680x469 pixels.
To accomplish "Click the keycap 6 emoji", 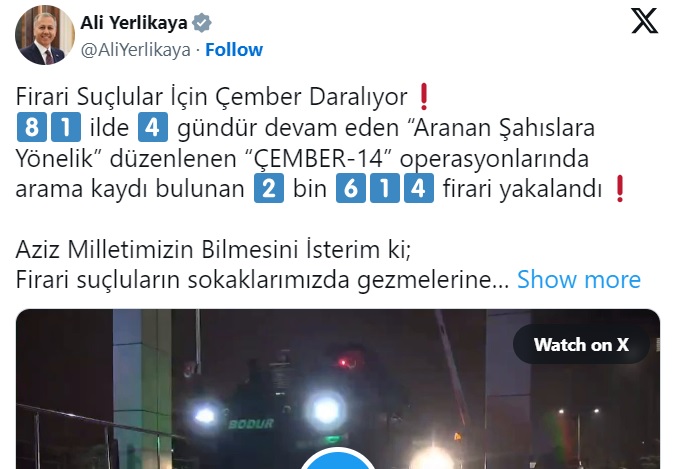I will [x=350, y=188].
